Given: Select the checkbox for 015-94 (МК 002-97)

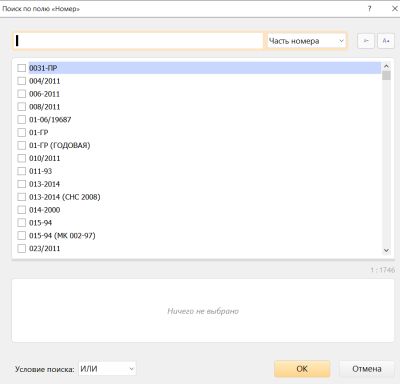Looking at the screenshot, I should coord(21,236).
